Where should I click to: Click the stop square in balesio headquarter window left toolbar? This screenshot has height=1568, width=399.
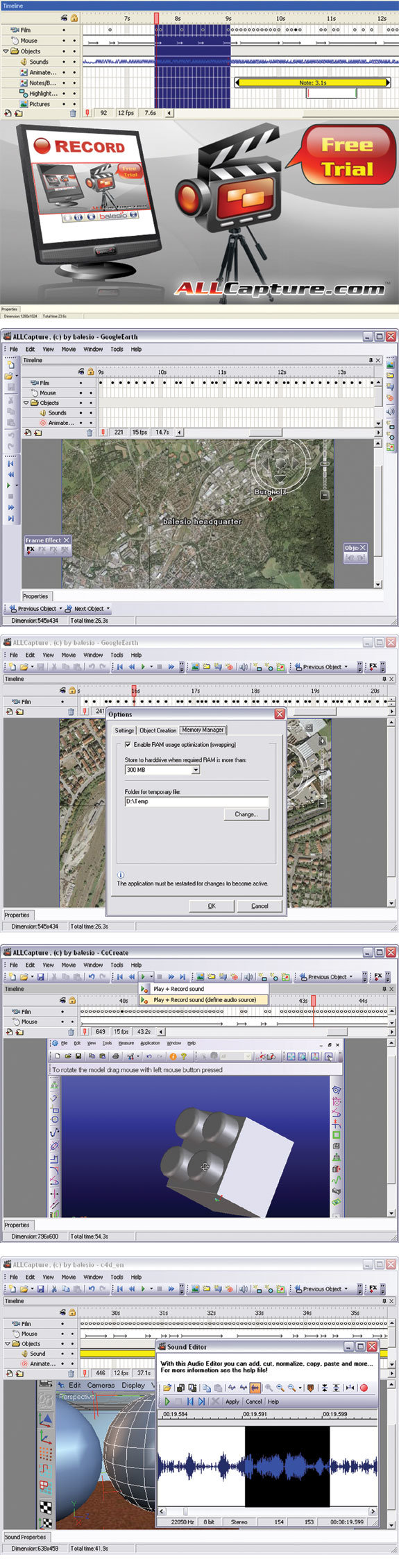pos(10,497)
